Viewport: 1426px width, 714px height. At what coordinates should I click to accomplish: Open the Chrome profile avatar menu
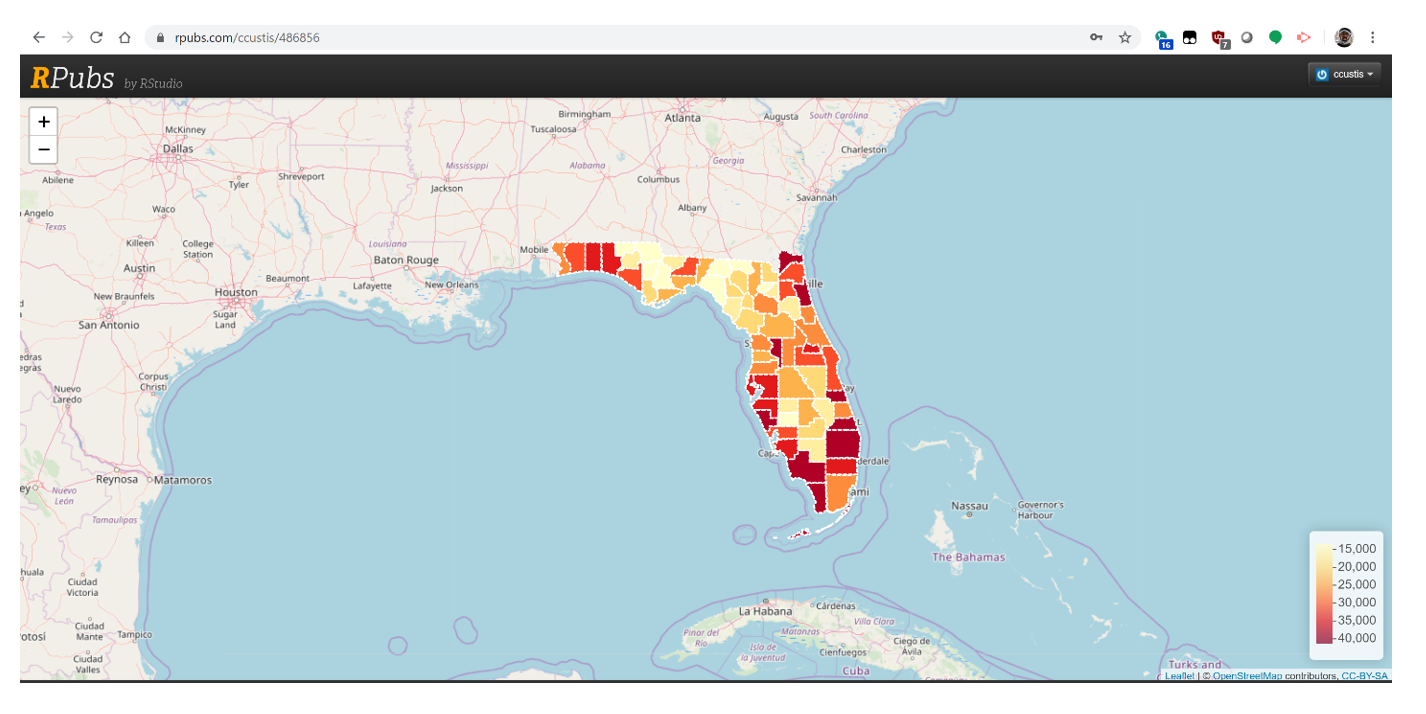tap(1344, 37)
